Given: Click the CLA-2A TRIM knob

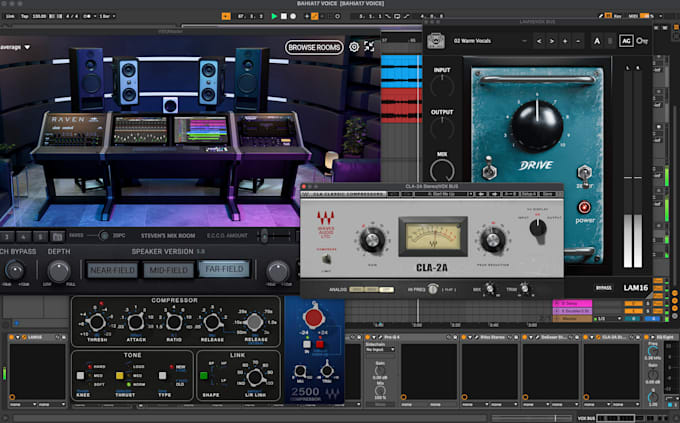Looking at the screenshot, I should [x=524, y=289].
